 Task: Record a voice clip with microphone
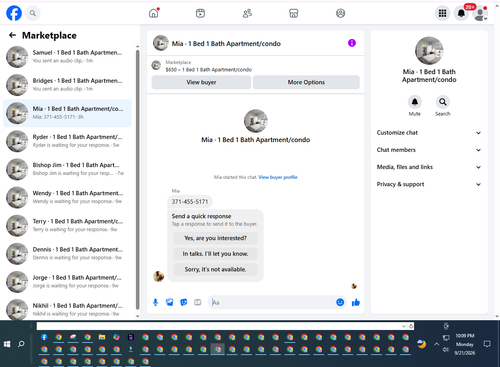point(155,302)
